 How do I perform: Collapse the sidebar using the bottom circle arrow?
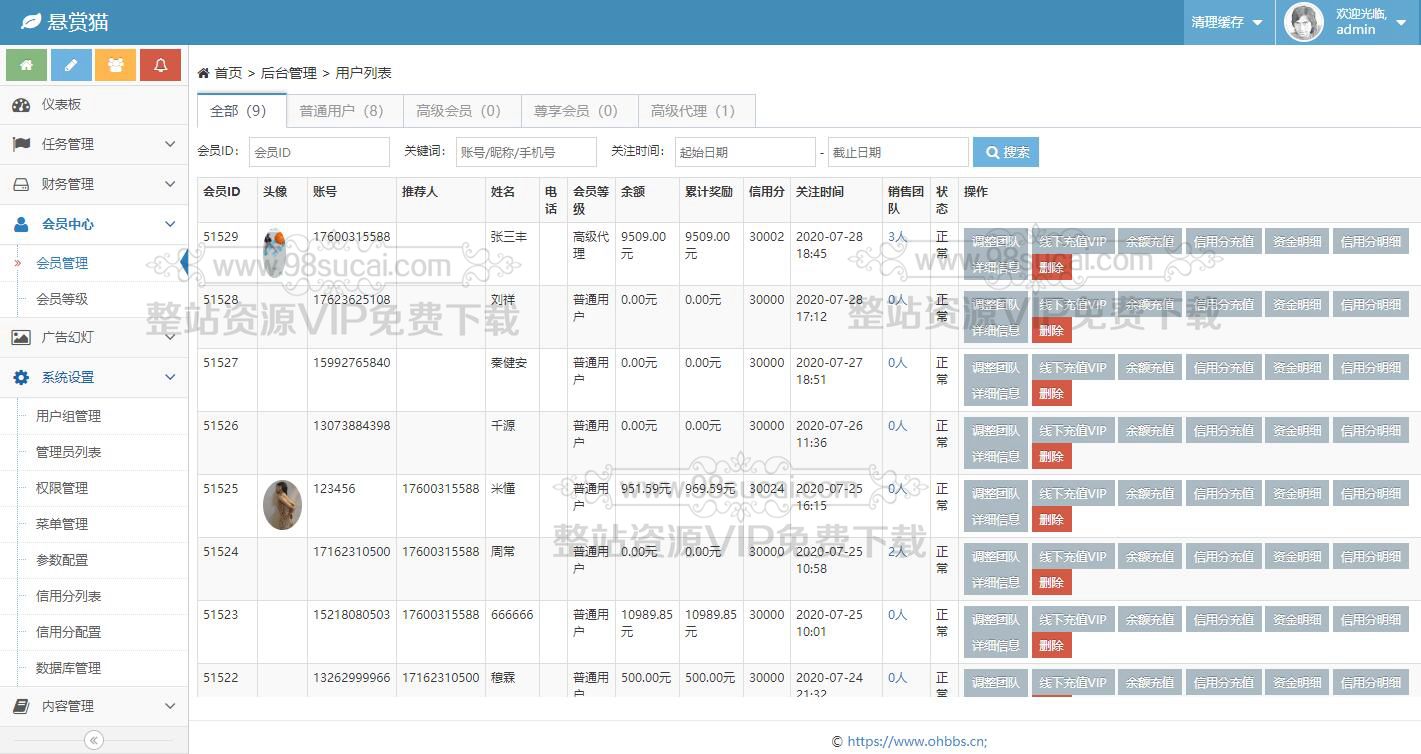point(93,740)
